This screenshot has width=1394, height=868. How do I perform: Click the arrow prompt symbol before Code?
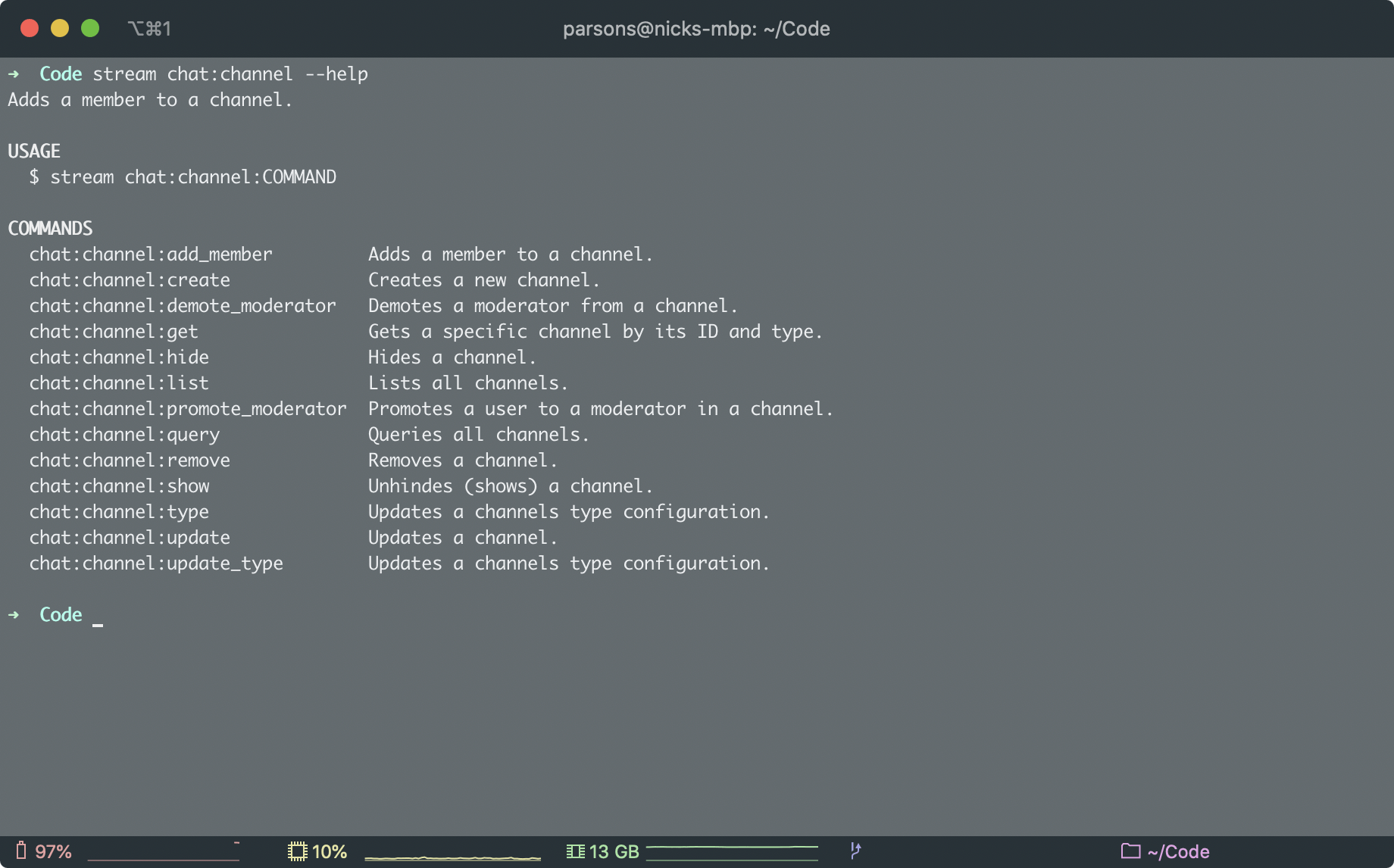coord(14,73)
